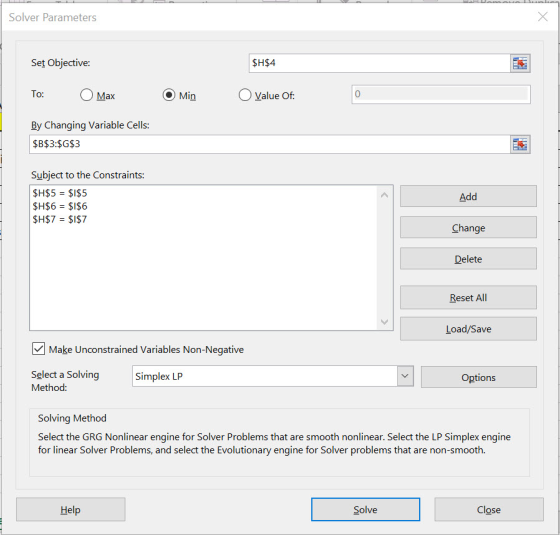
Task: Close the Solver Parameters dialog with X
Action: pos(542,17)
